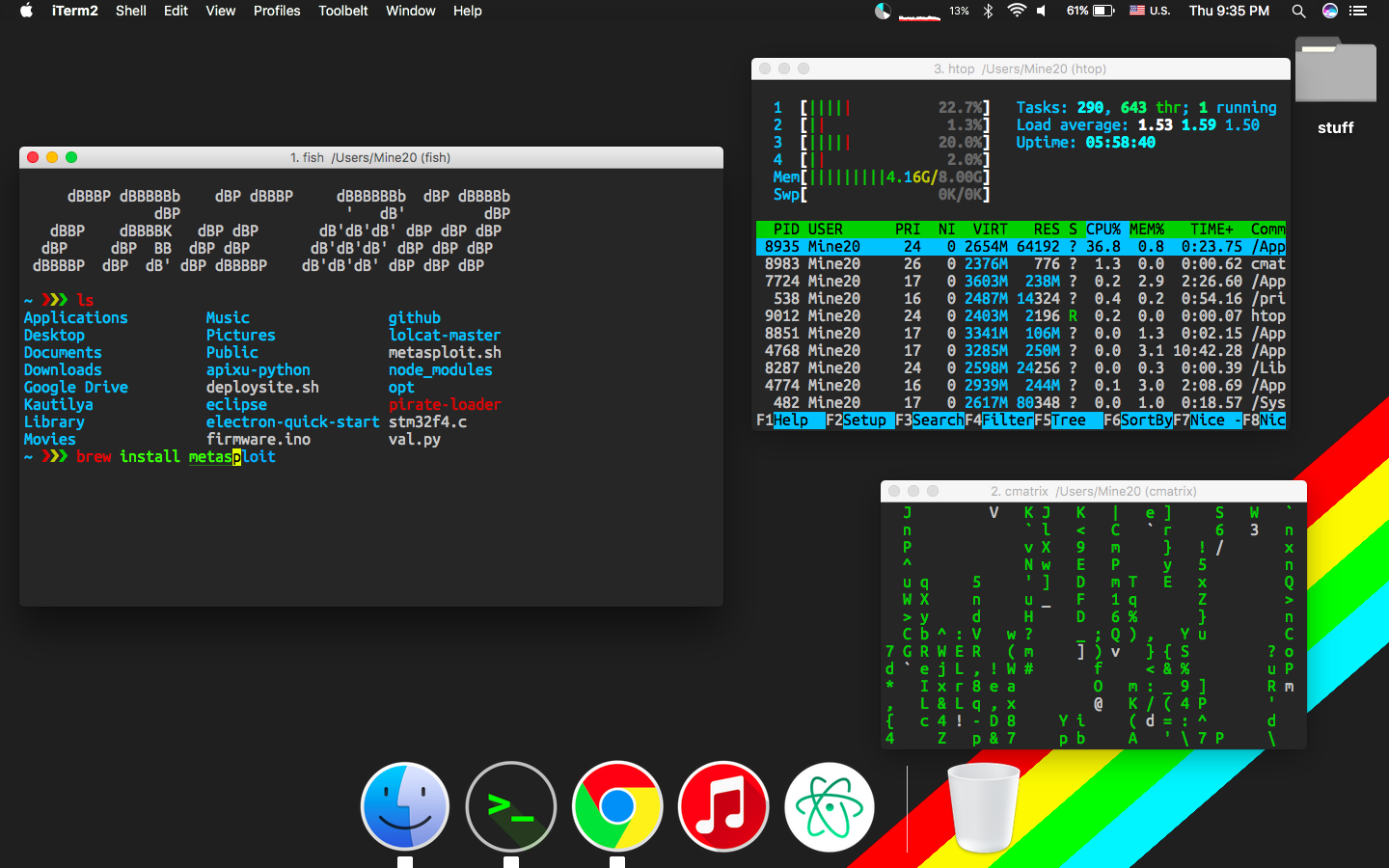The image size is (1389, 868).
Task: Select htop process row 8935
Action: pyautogui.click(x=1021, y=247)
